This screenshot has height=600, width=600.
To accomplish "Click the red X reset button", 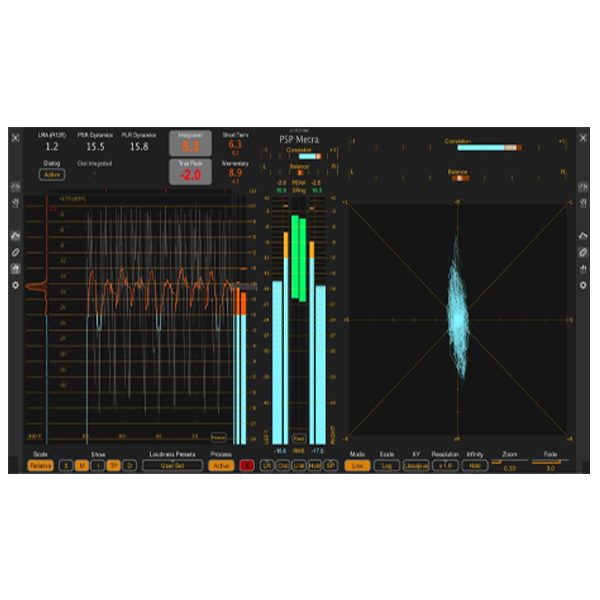I will tap(246, 465).
